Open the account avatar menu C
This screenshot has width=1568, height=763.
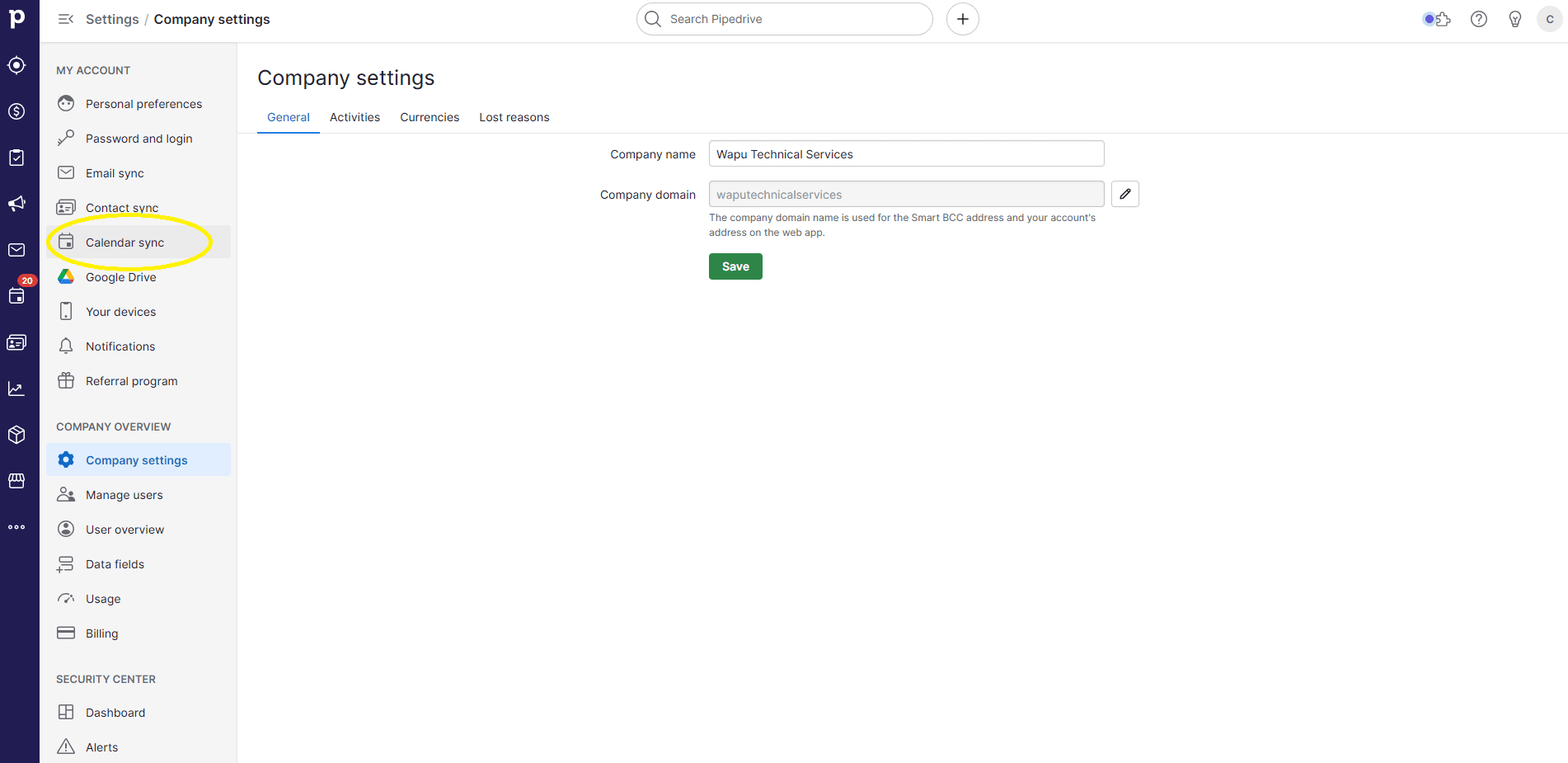[1550, 19]
